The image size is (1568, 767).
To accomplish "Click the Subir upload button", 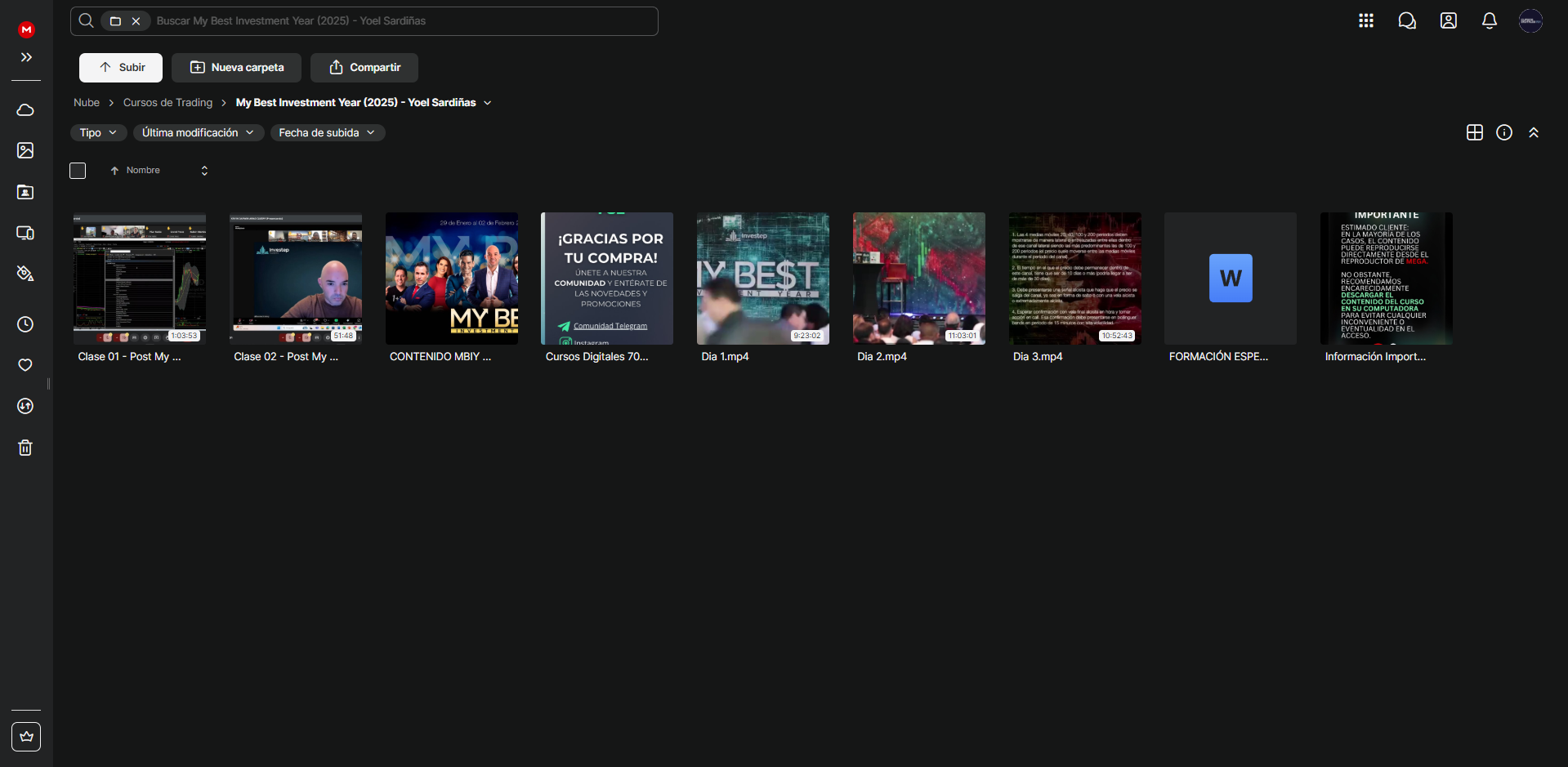I will pos(121,68).
